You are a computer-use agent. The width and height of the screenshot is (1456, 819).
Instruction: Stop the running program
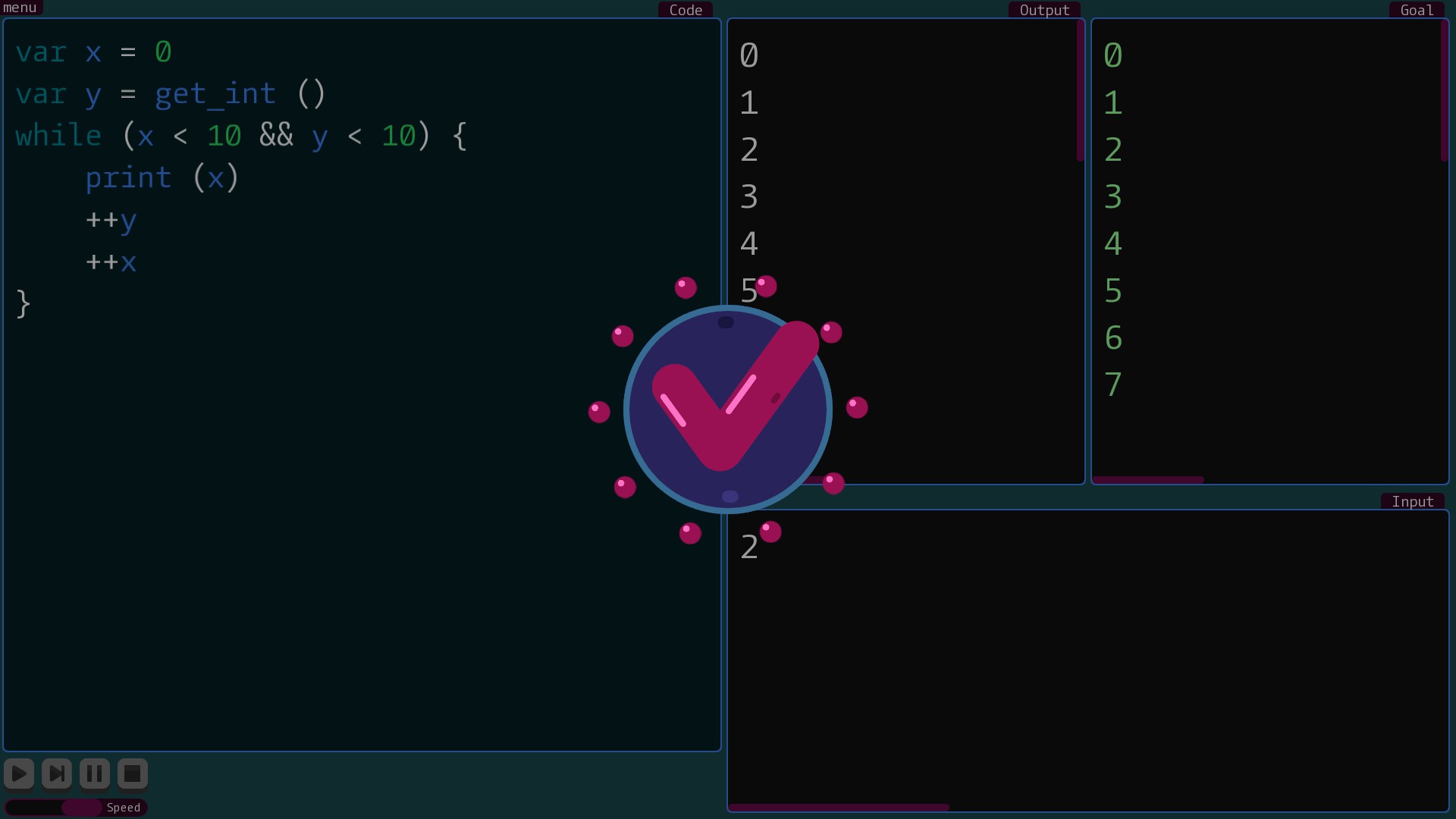pos(132,773)
